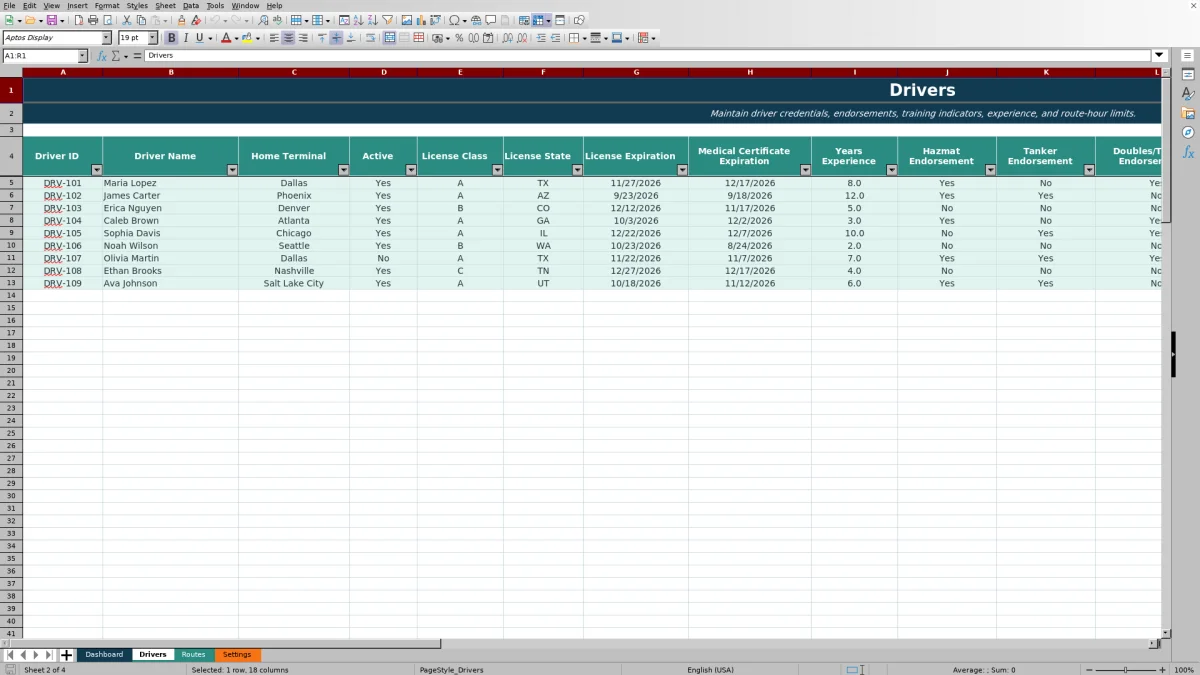Viewport: 1200px width, 675px height.
Task: Click the vertical scrollbar down arrow
Action: click(x=1166, y=633)
